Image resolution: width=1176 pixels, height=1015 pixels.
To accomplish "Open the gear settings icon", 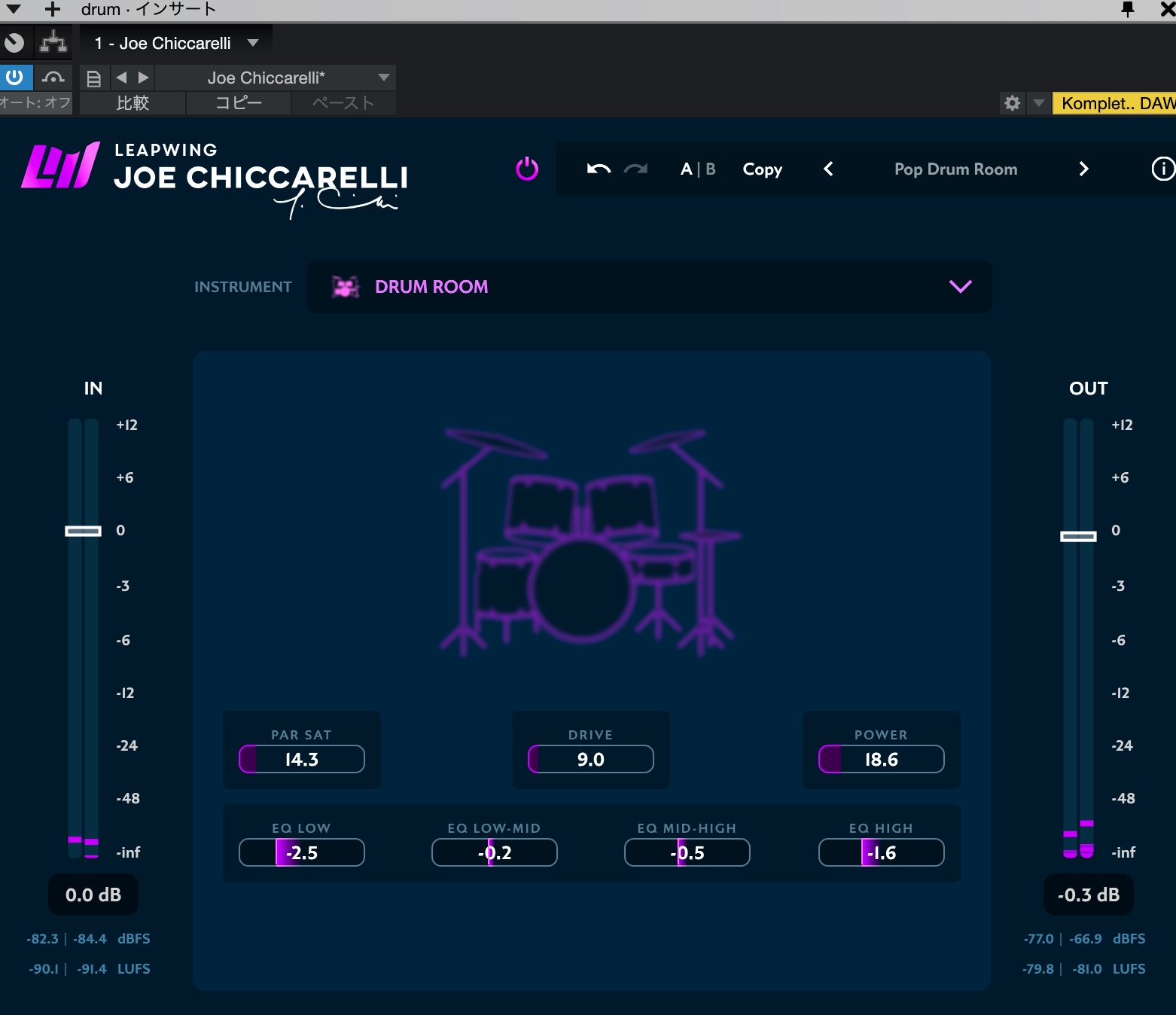I will 1013,103.
